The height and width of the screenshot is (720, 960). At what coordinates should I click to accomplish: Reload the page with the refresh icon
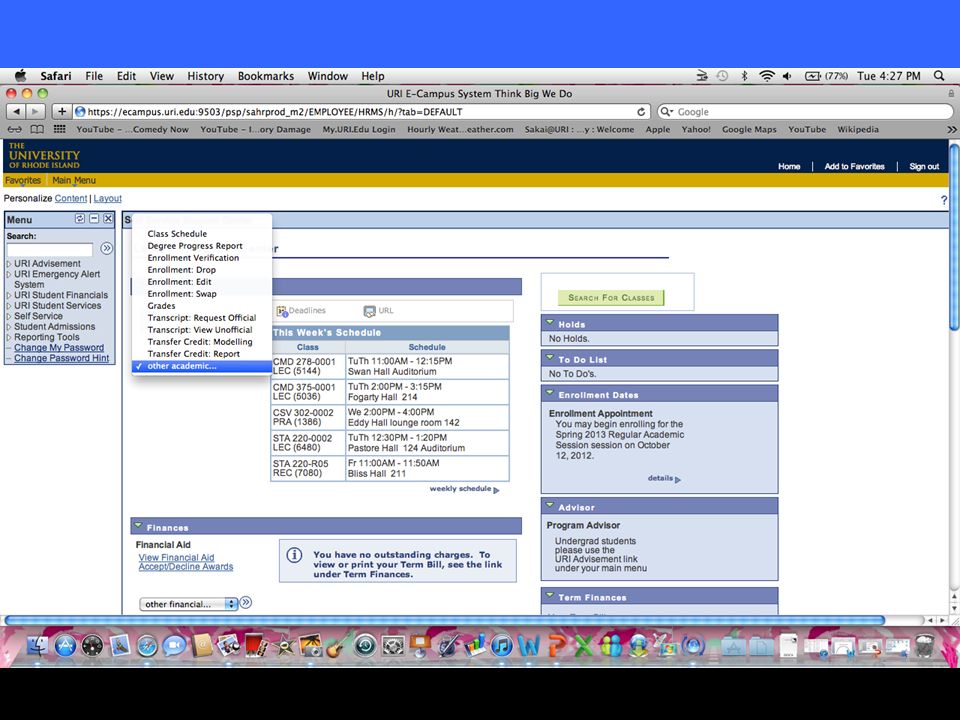(x=641, y=112)
